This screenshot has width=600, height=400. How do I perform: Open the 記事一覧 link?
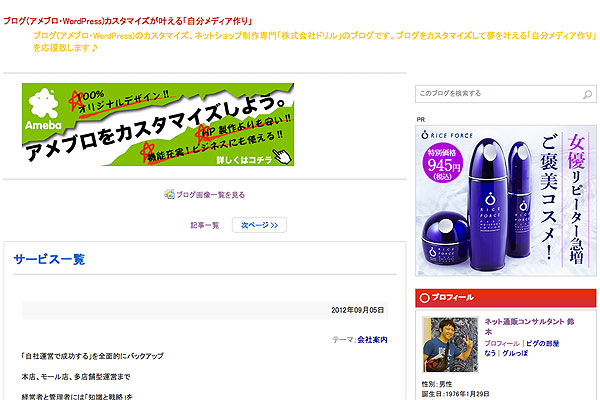tap(205, 225)
